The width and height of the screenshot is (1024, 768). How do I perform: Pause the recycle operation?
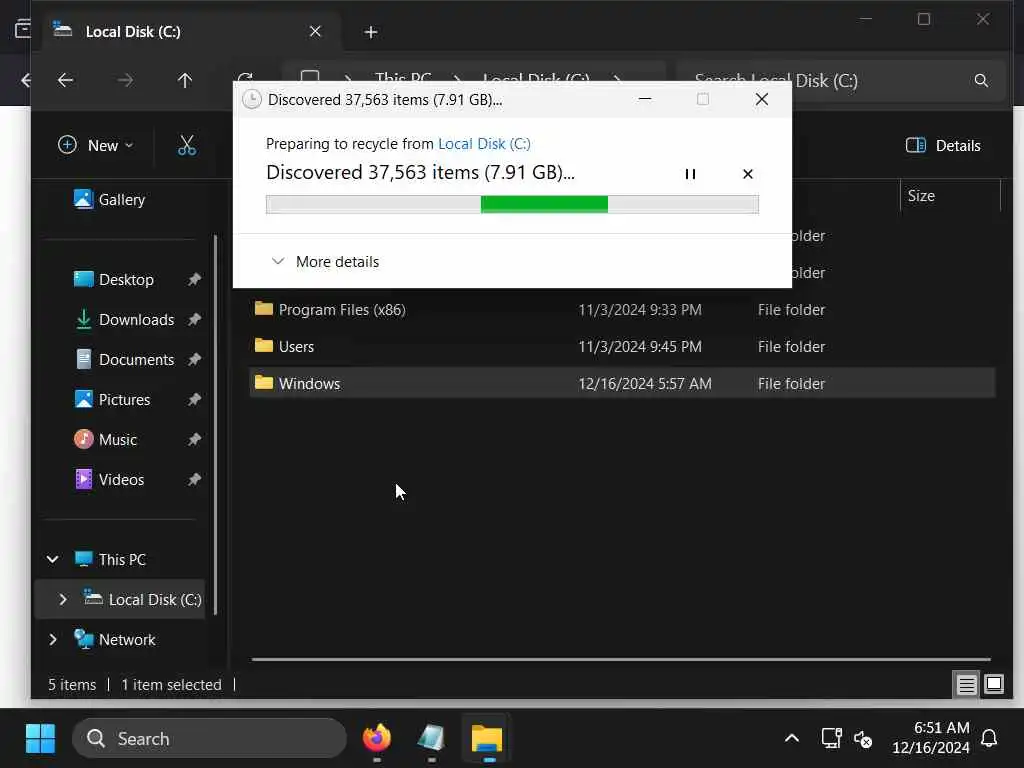(690, 174)
